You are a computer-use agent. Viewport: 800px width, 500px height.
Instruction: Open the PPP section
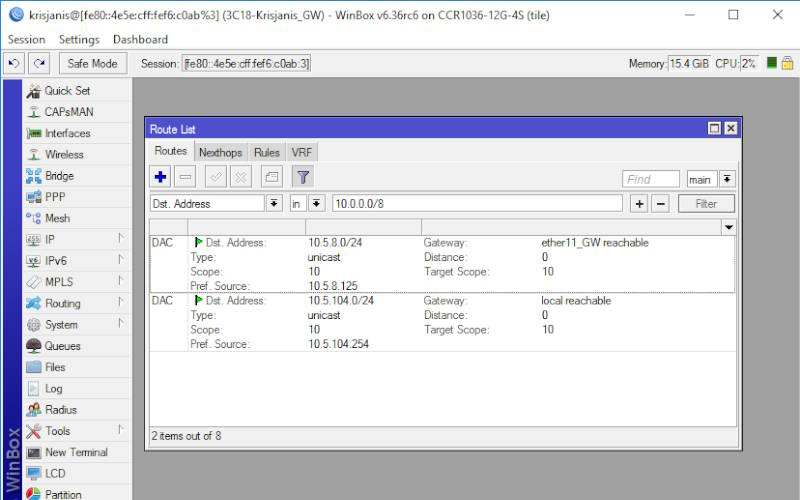(x=78, y=197)
